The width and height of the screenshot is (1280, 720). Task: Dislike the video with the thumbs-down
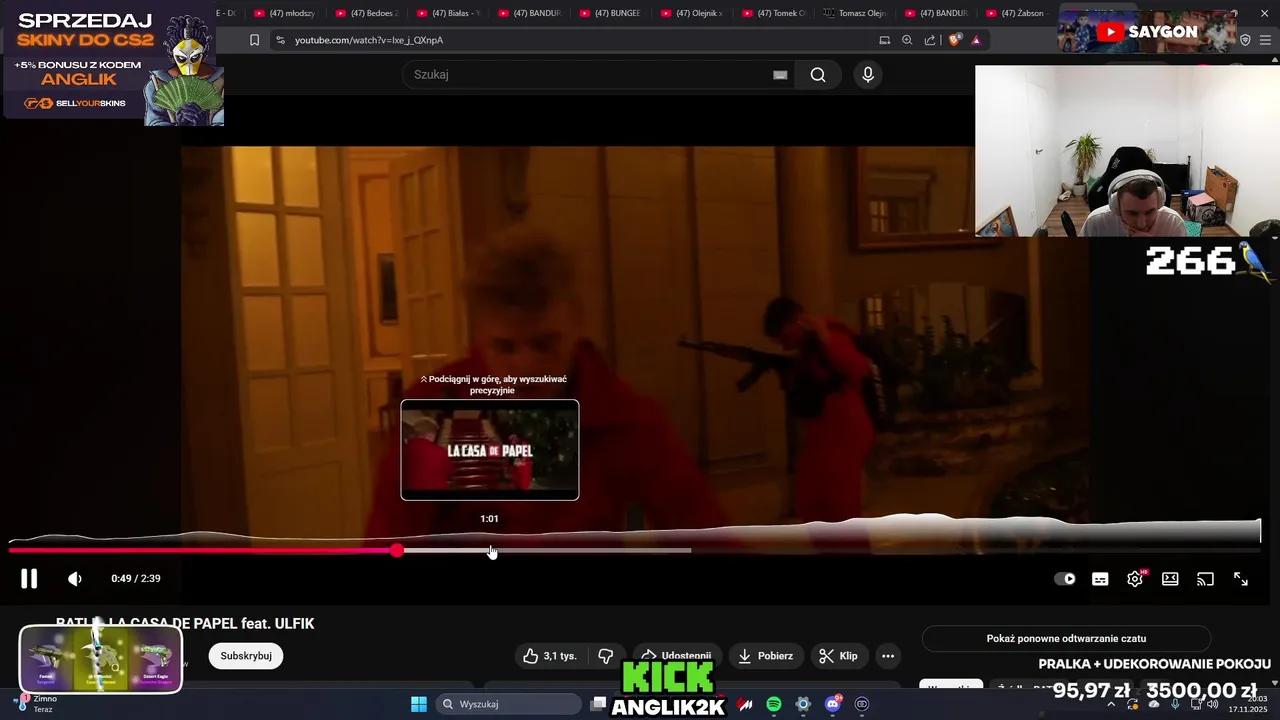pos(606,656)
